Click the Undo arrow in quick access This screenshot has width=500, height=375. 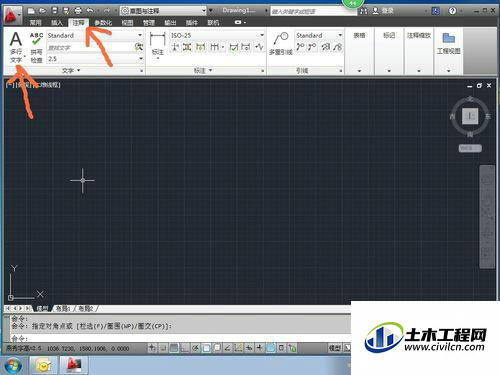click(90, 11)
